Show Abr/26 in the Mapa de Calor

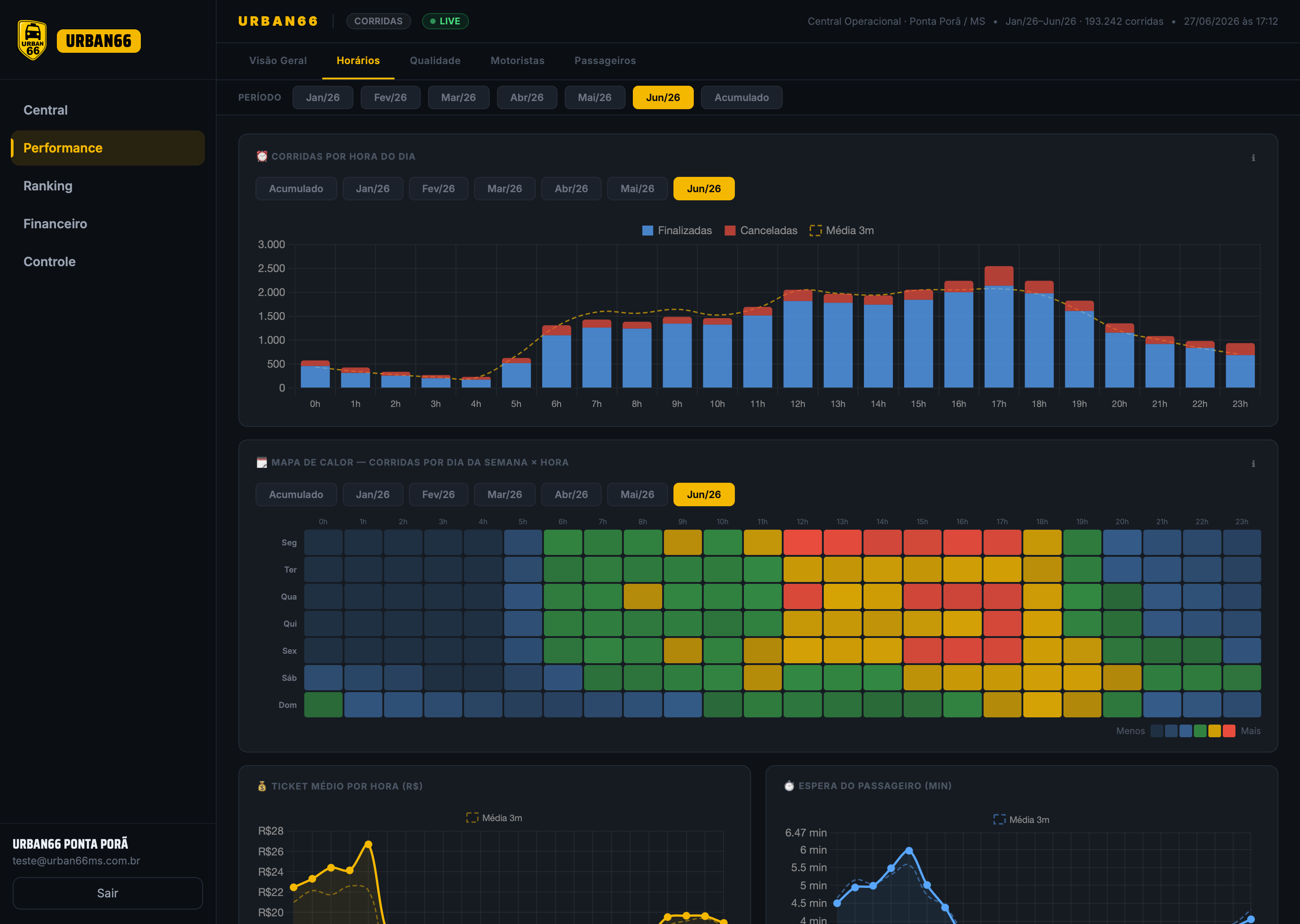571,494
